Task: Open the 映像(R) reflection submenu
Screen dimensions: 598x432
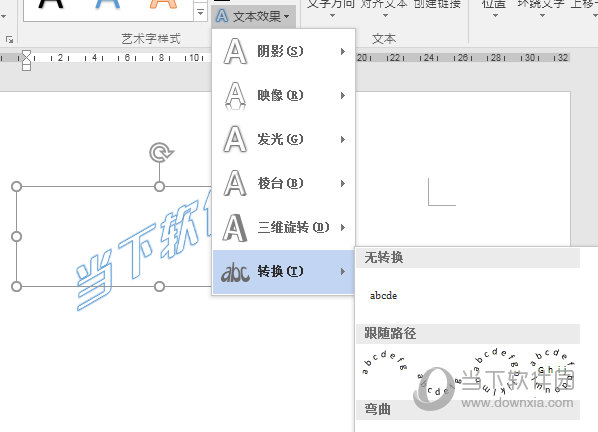Action: tap(284, 95)
